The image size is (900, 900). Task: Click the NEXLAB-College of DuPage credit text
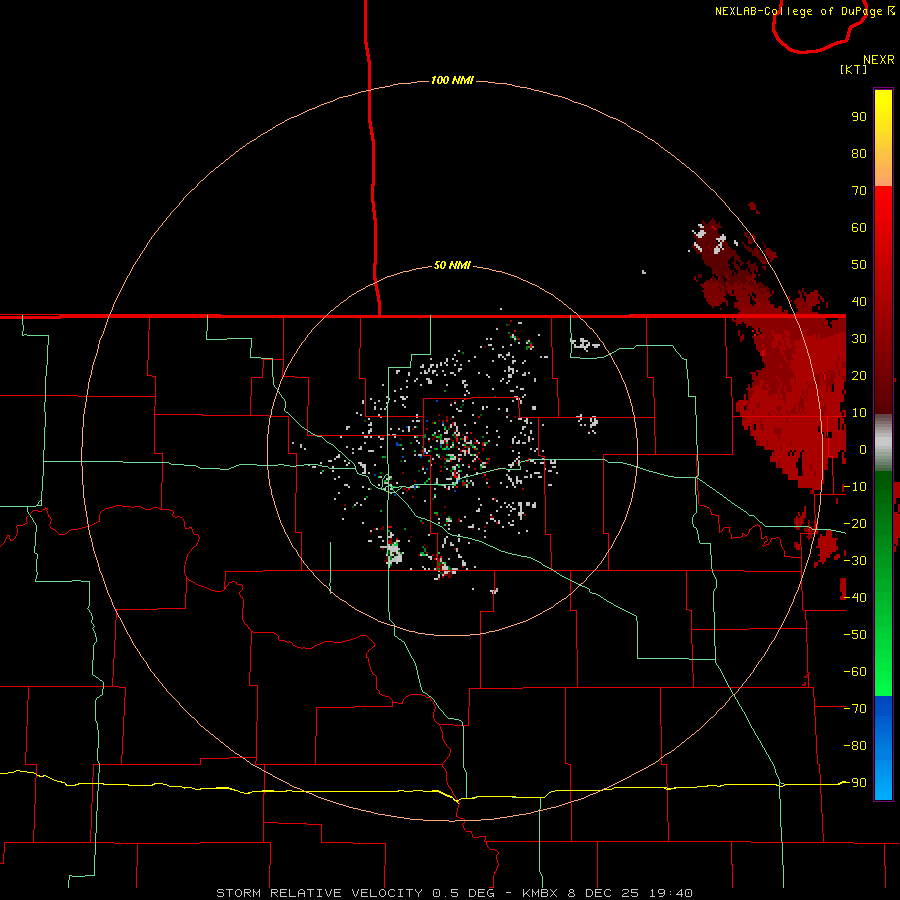pyautogui.click(x=805, y=11)
